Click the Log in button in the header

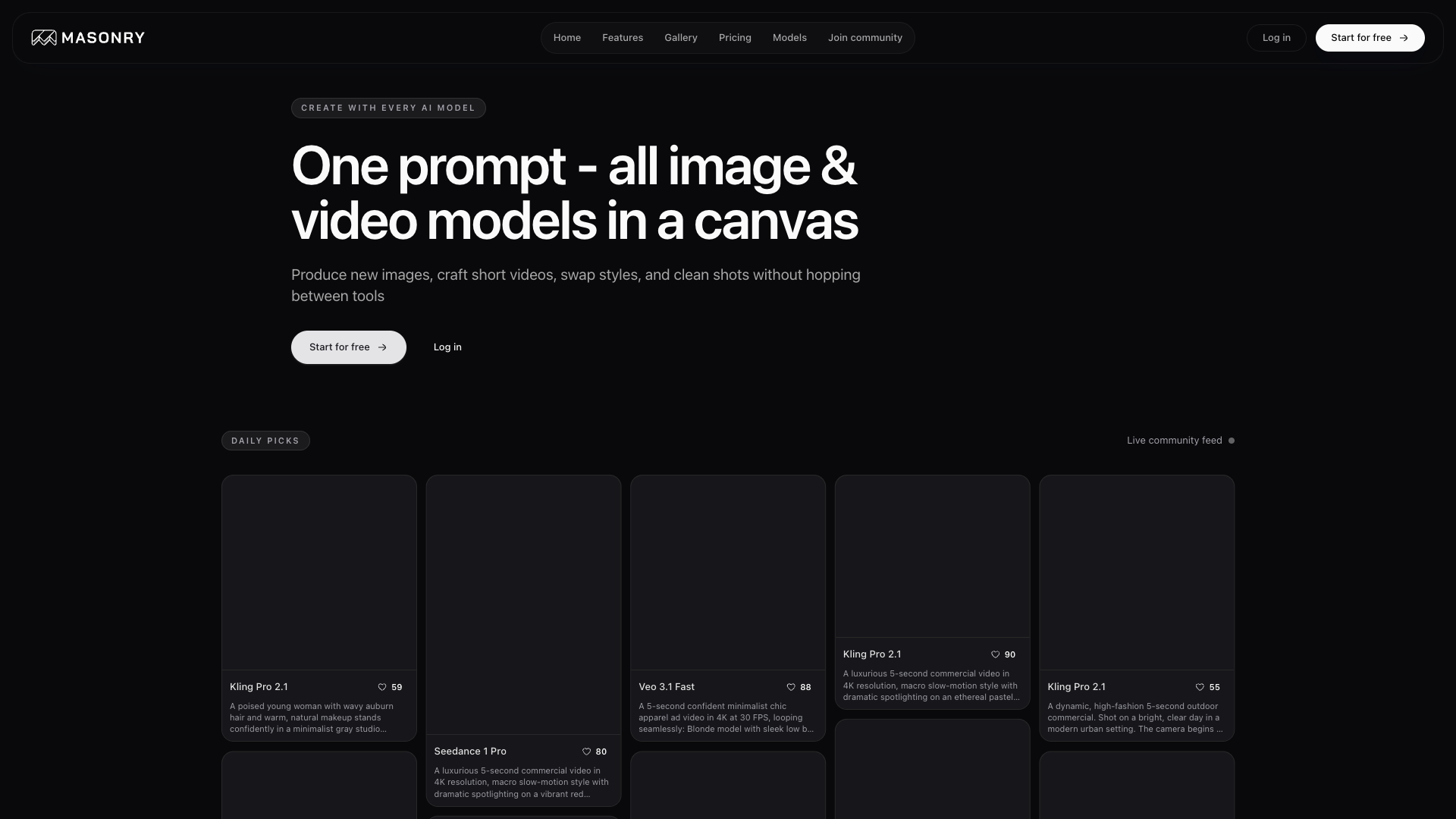point(1276,38)
